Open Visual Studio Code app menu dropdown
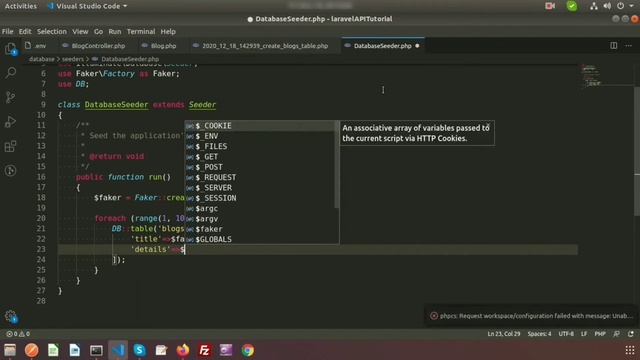Viewport: 640px width, 360px height. tap(87, 6)
